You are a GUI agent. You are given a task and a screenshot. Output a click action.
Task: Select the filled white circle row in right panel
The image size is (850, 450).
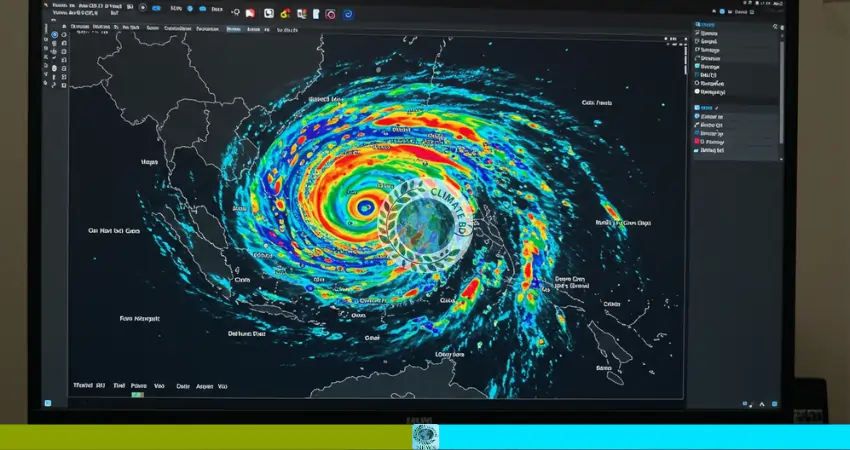click(x=710, y=92)
